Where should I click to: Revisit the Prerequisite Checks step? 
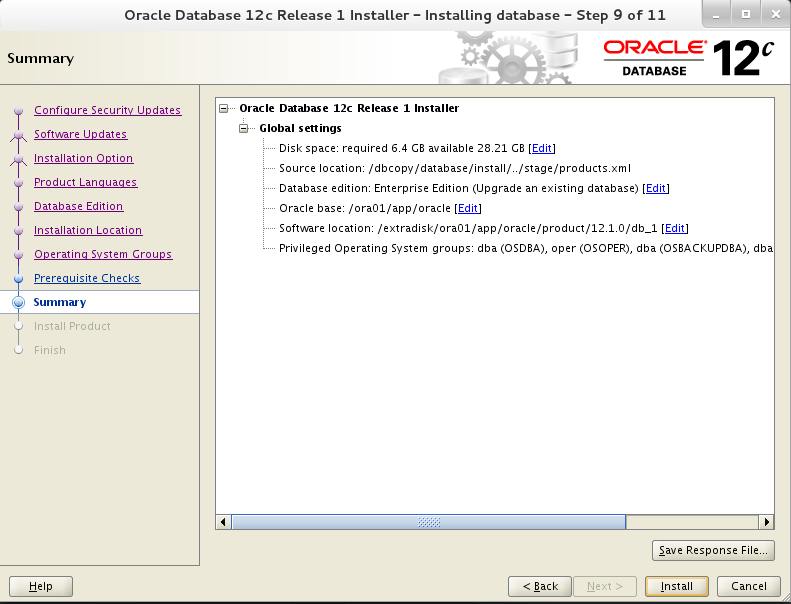[87, 278]
